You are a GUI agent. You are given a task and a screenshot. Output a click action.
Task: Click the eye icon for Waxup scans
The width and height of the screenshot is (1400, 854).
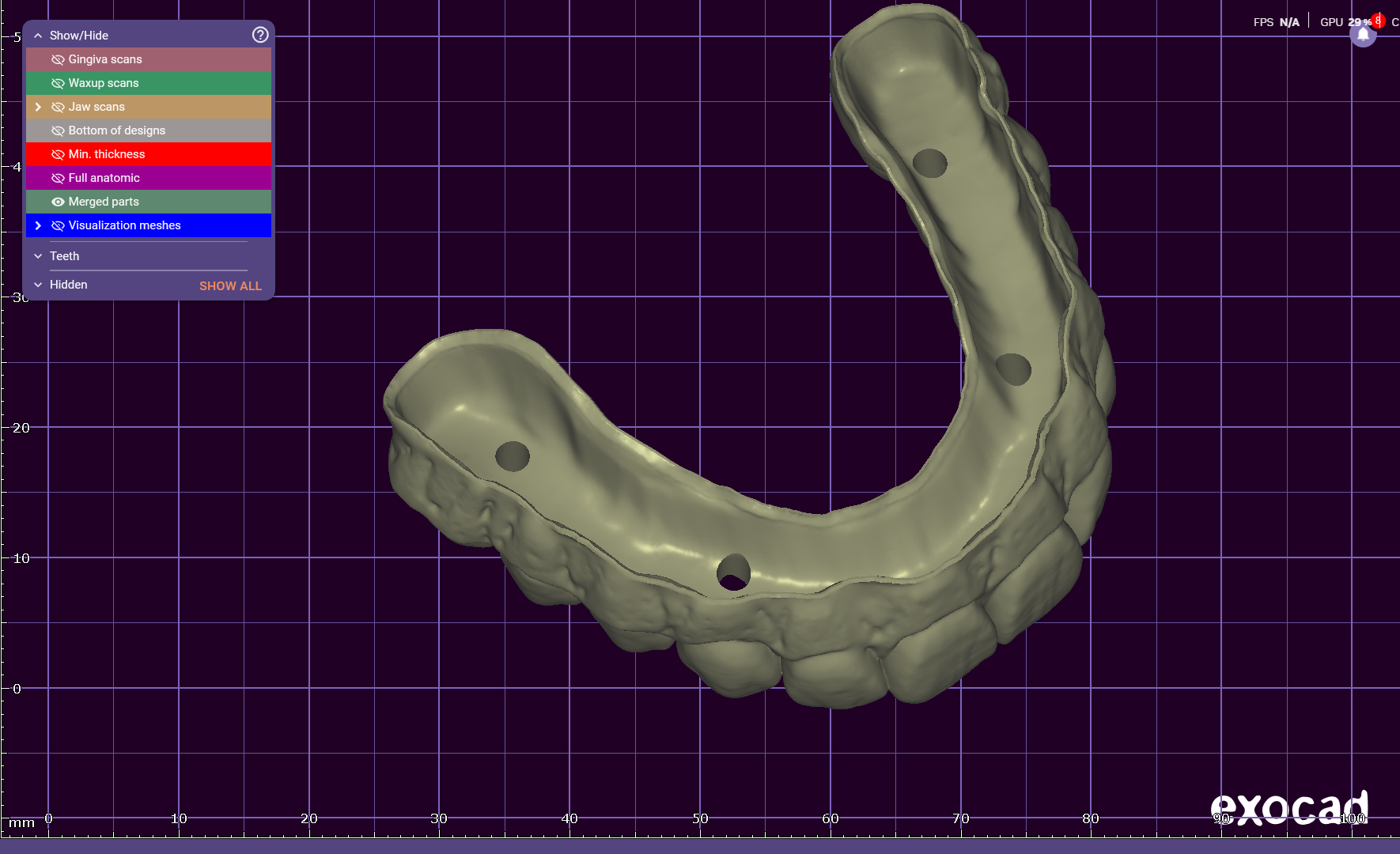click(58, 83)
